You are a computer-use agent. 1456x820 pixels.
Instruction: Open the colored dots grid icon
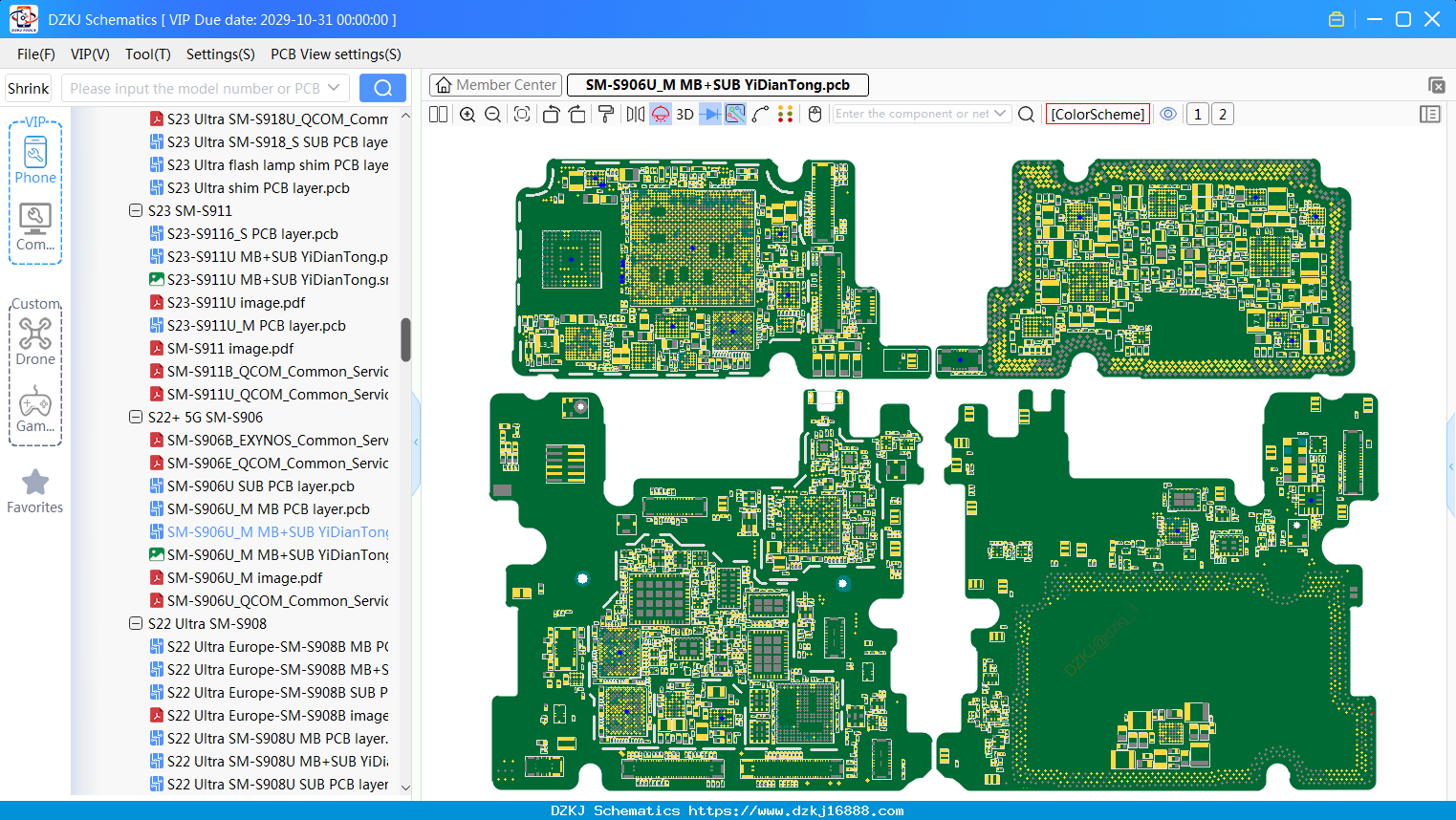pos(786,114)
